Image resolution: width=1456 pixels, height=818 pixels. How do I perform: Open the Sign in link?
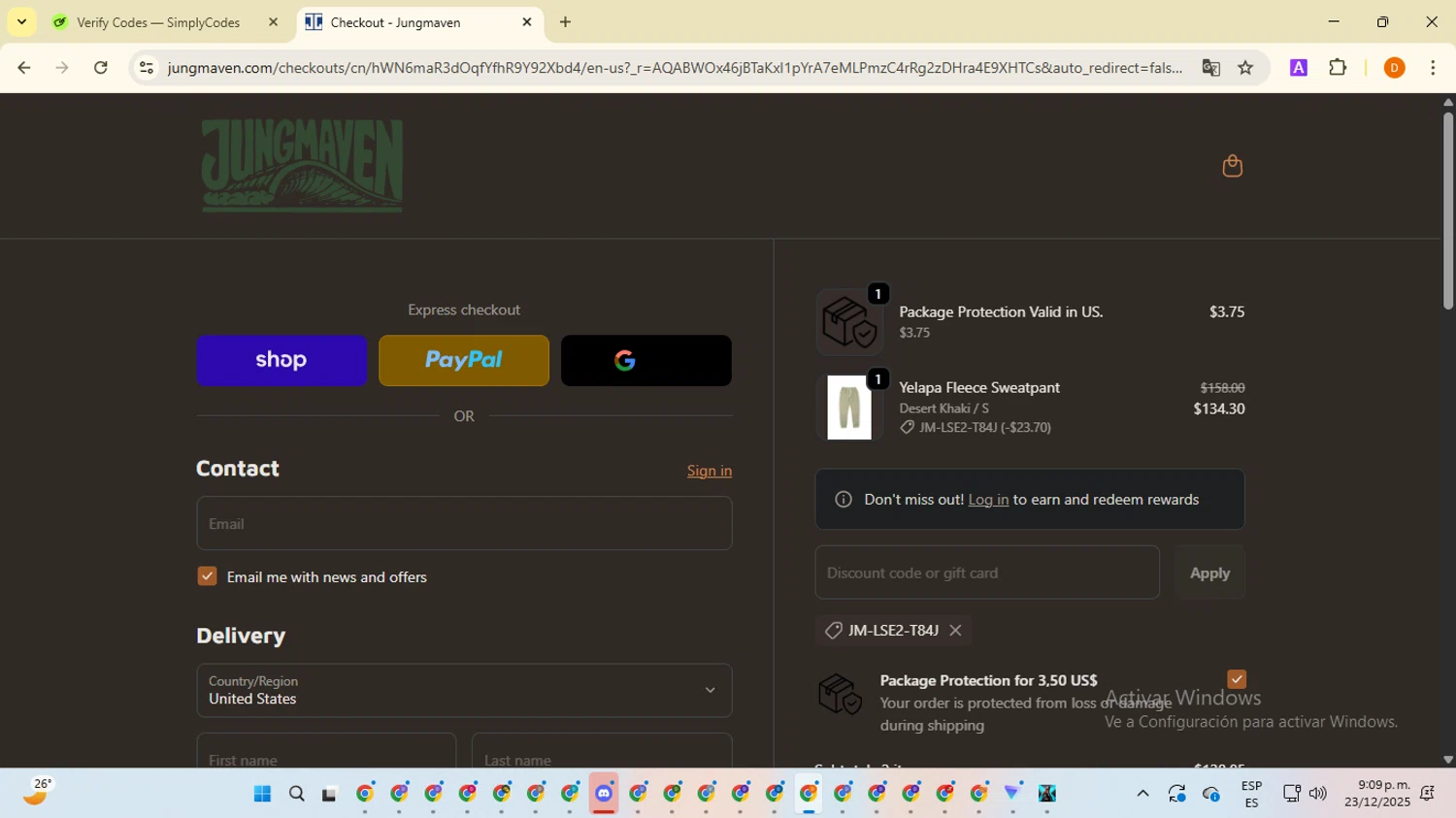[710, 471]
